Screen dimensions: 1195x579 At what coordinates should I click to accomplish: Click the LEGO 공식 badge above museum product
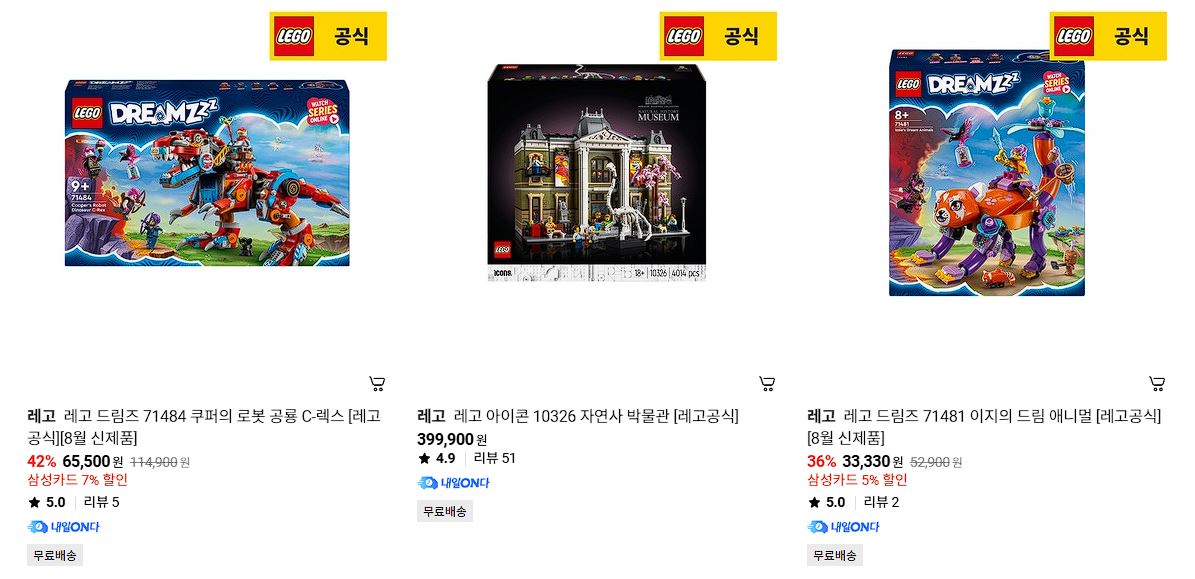(x=719, y=36)
